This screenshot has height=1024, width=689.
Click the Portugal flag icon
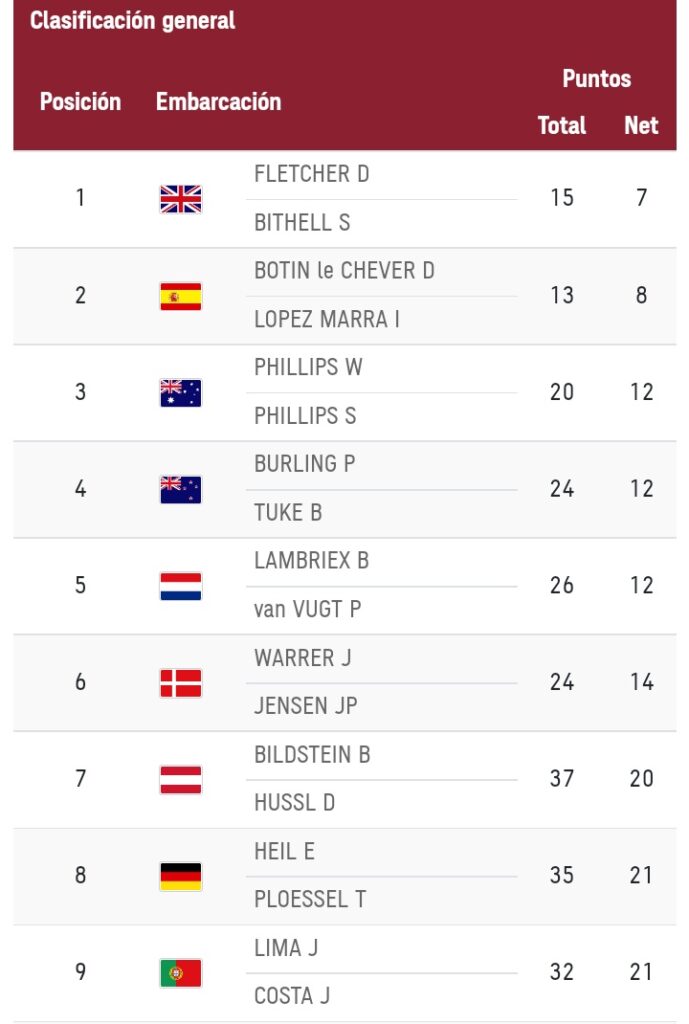pyautogui.click(x=180, y=973)
